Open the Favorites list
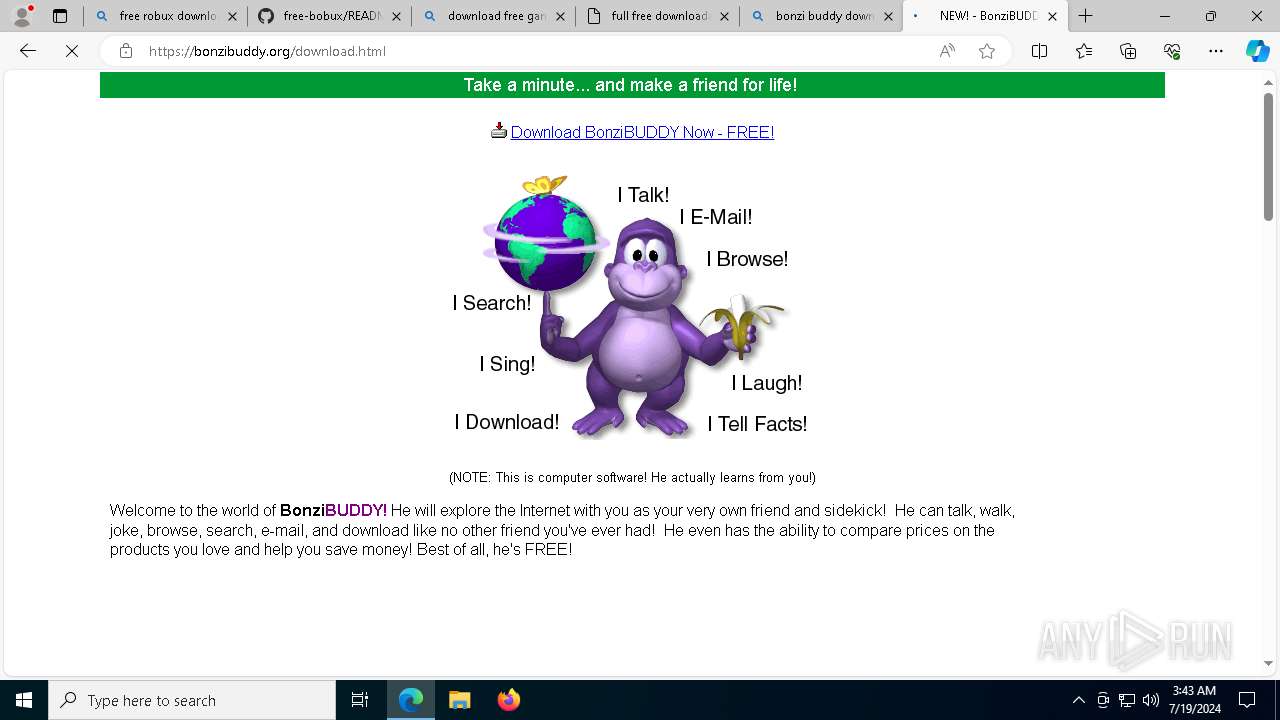Viewport: 1280px width, 720px height. pyautogui.click(x=1084, y=51)
